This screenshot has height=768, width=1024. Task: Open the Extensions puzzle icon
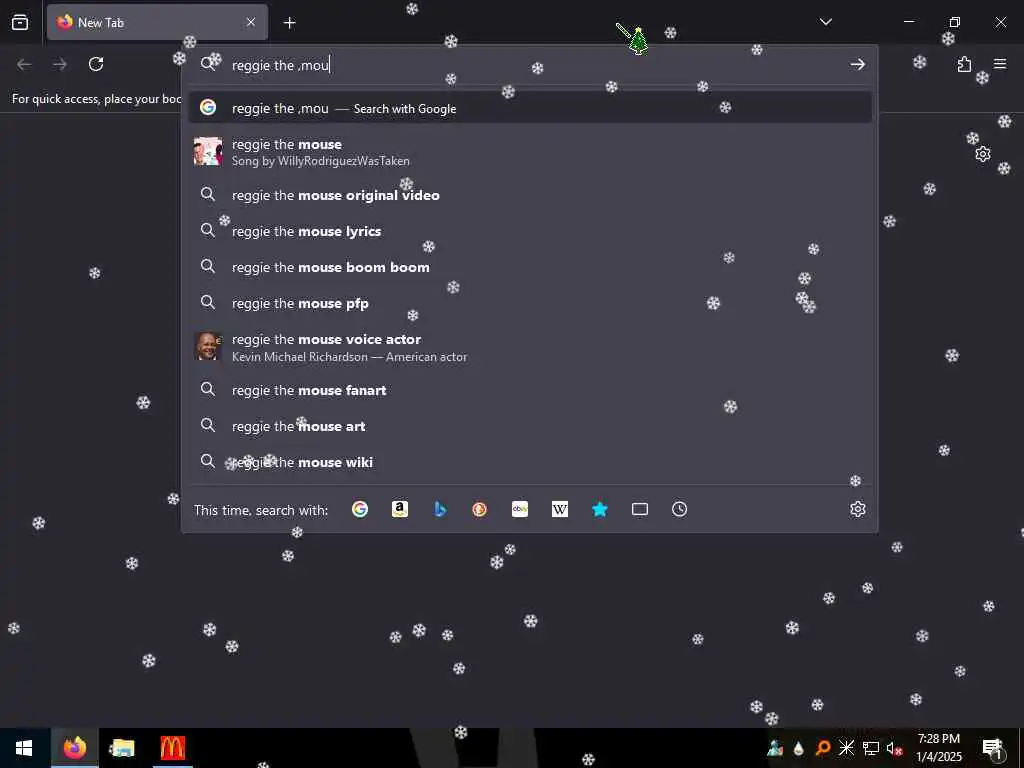[964, 64]
